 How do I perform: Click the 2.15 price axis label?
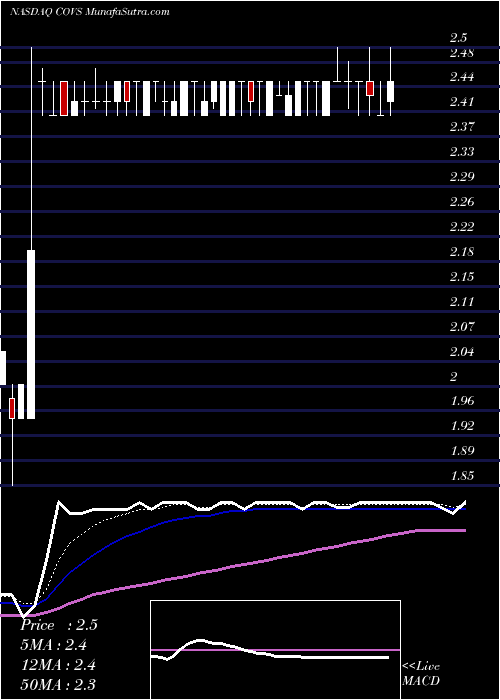click(462, 277)
